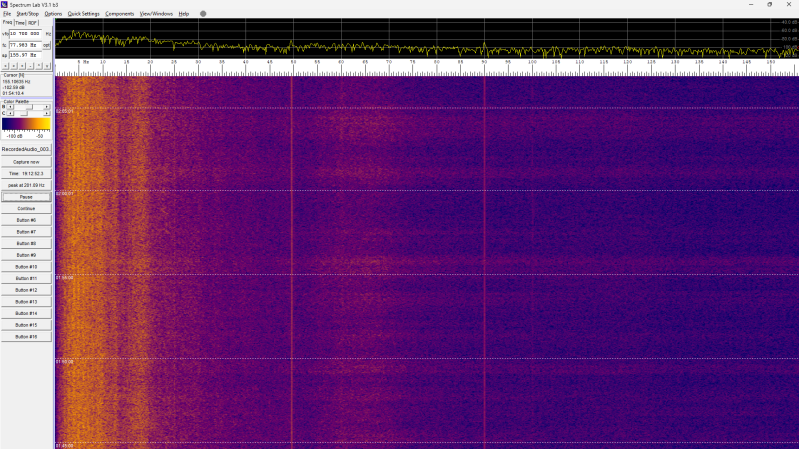Click the peak at 201.09 Hz button
The image size is (799, 449).
point(26,186)
